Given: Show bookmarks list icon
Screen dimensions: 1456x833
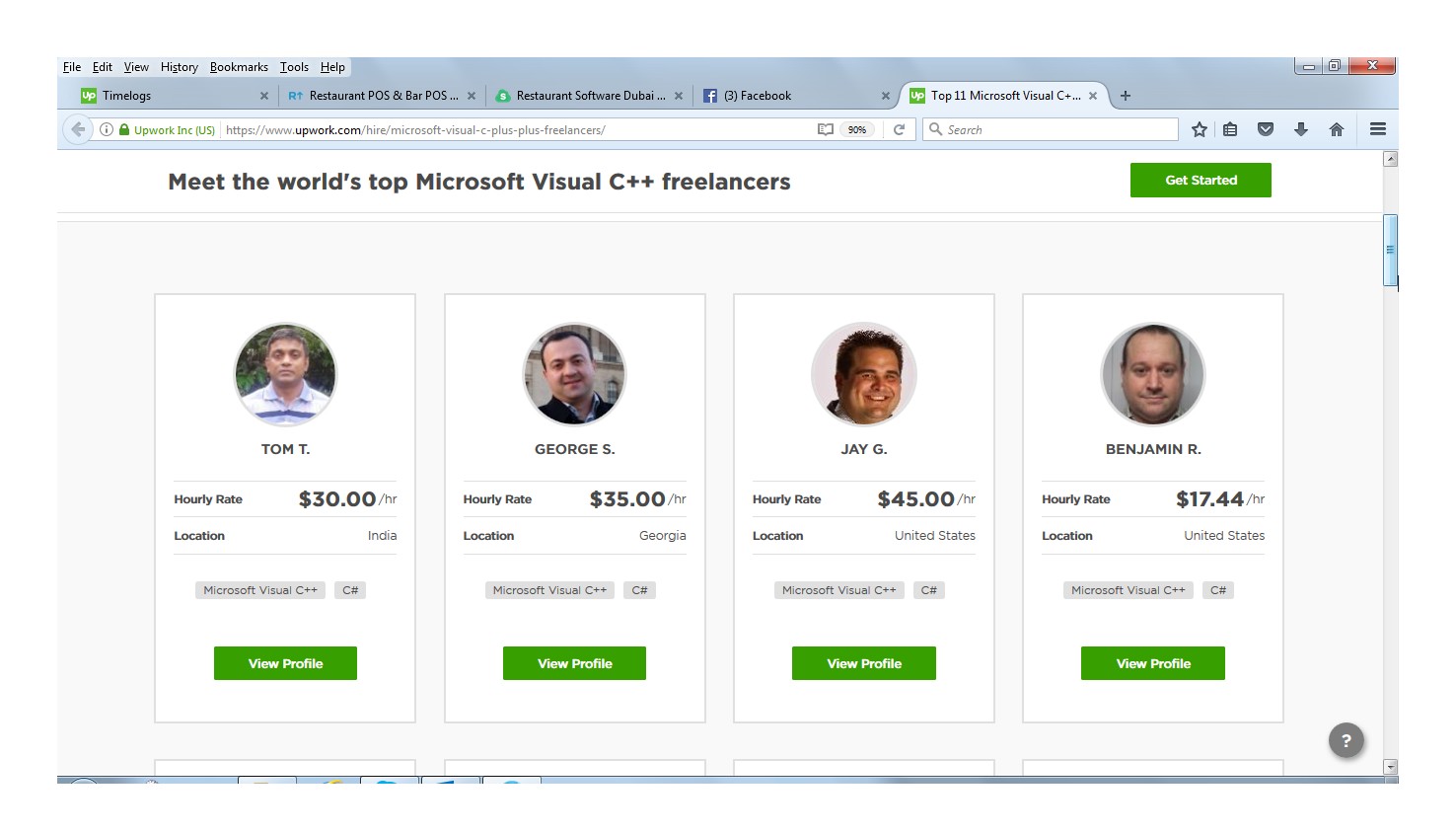Looking at the screenshot, I should pos(1230,129).
